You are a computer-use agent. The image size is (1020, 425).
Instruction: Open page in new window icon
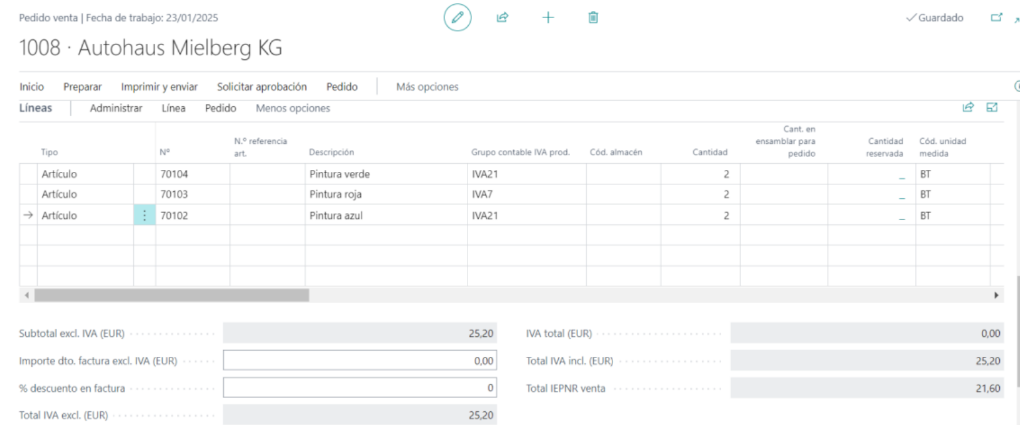pyautogui.click(x=996, y=18)
